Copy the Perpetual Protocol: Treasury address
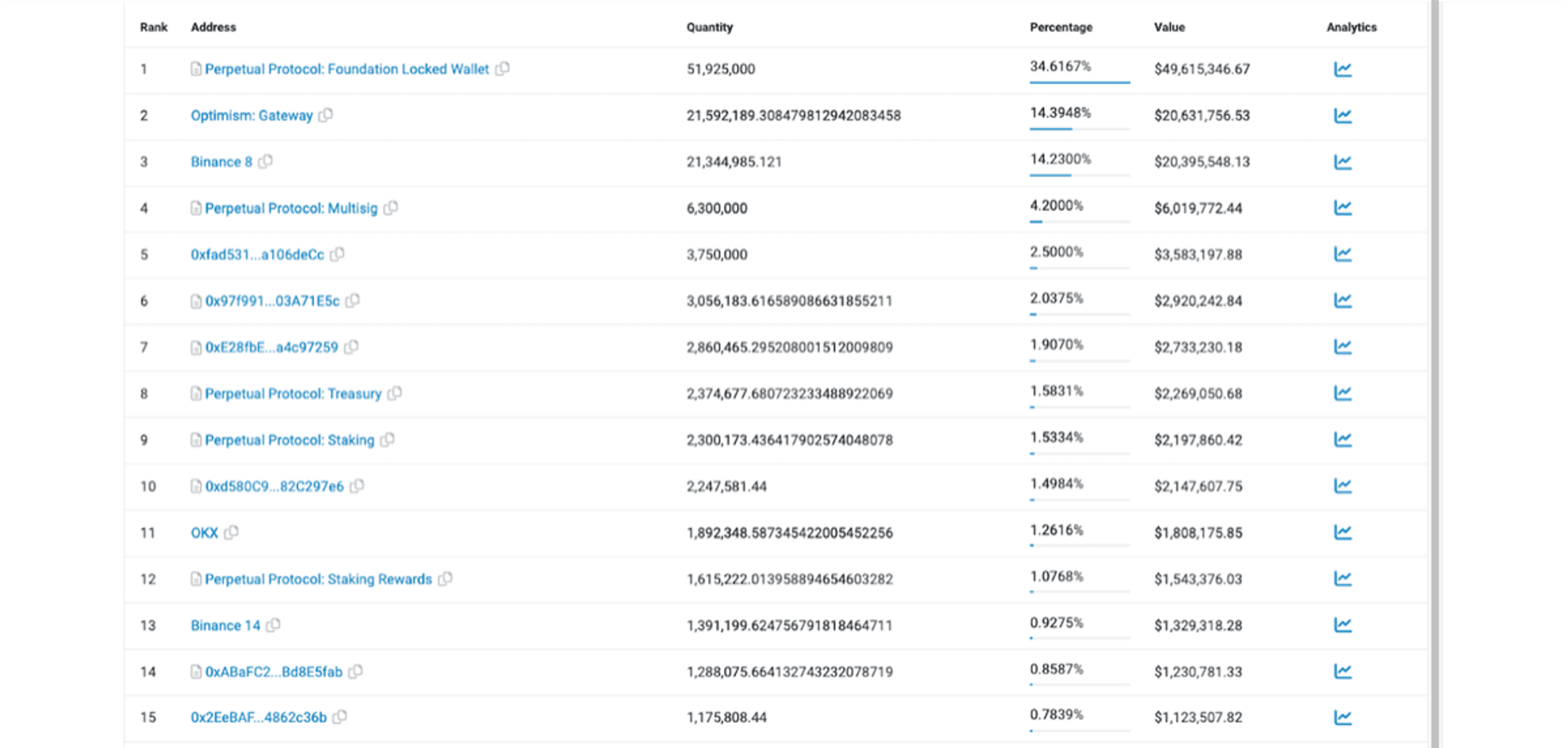Image resolution: width=1568 pixels, height=748 pixels. coord(394,392)
